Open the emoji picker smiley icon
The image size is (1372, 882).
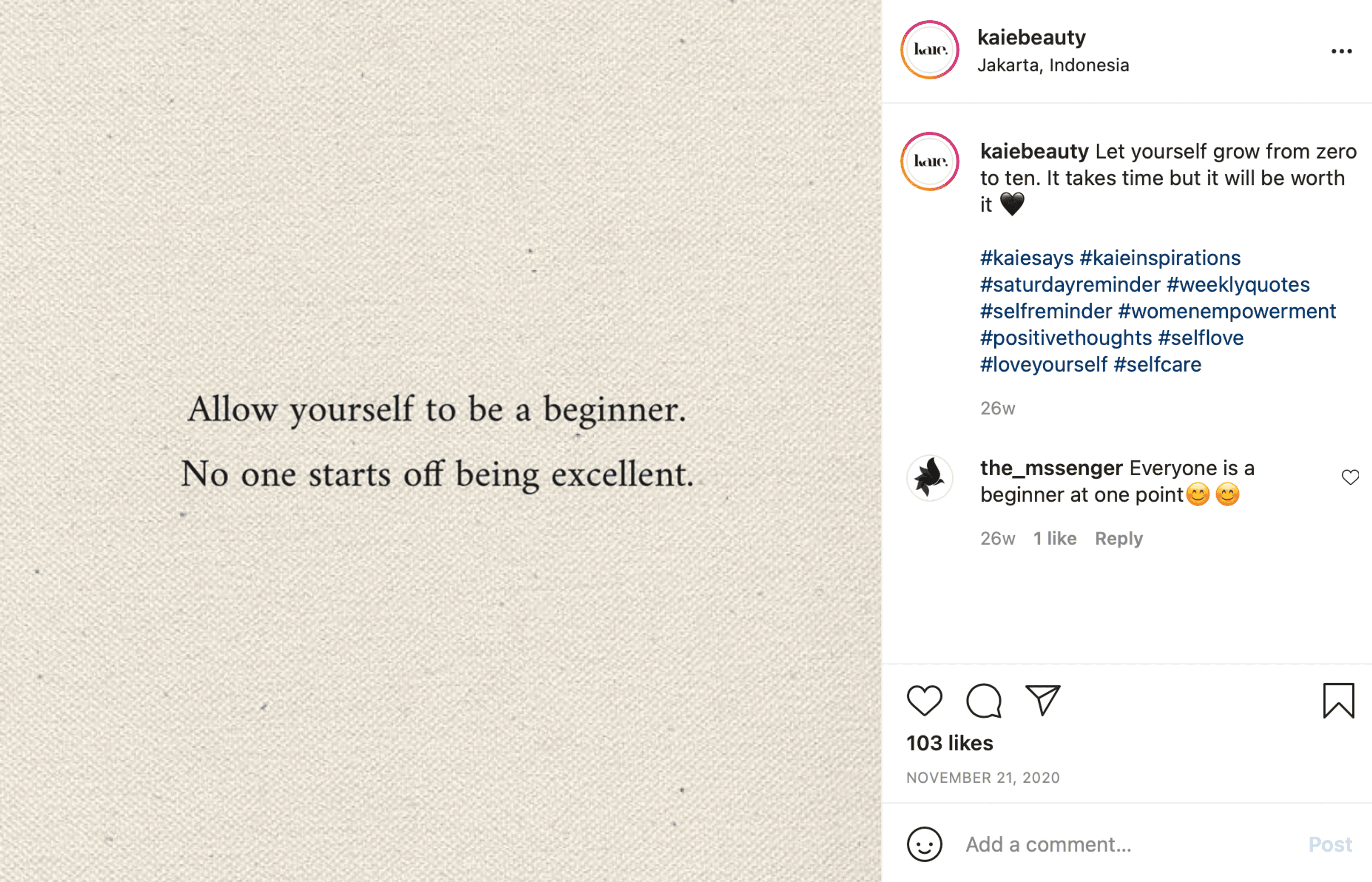click(x=924, y=844)
